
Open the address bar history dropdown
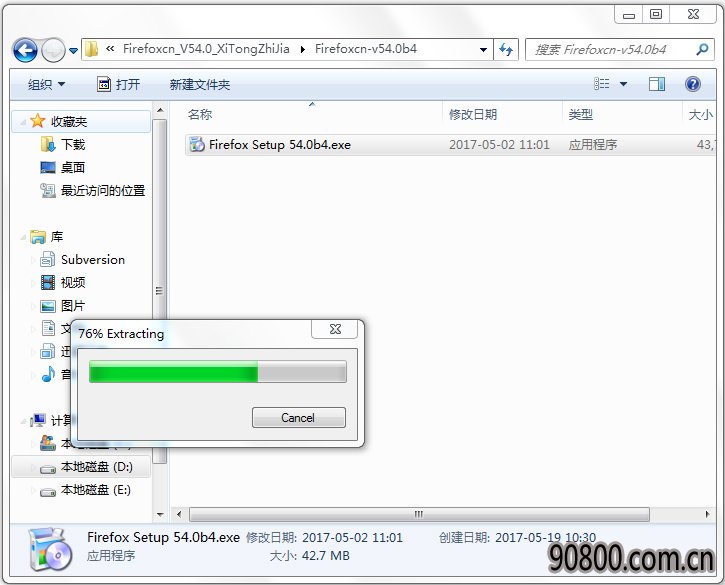coord(483,49)
